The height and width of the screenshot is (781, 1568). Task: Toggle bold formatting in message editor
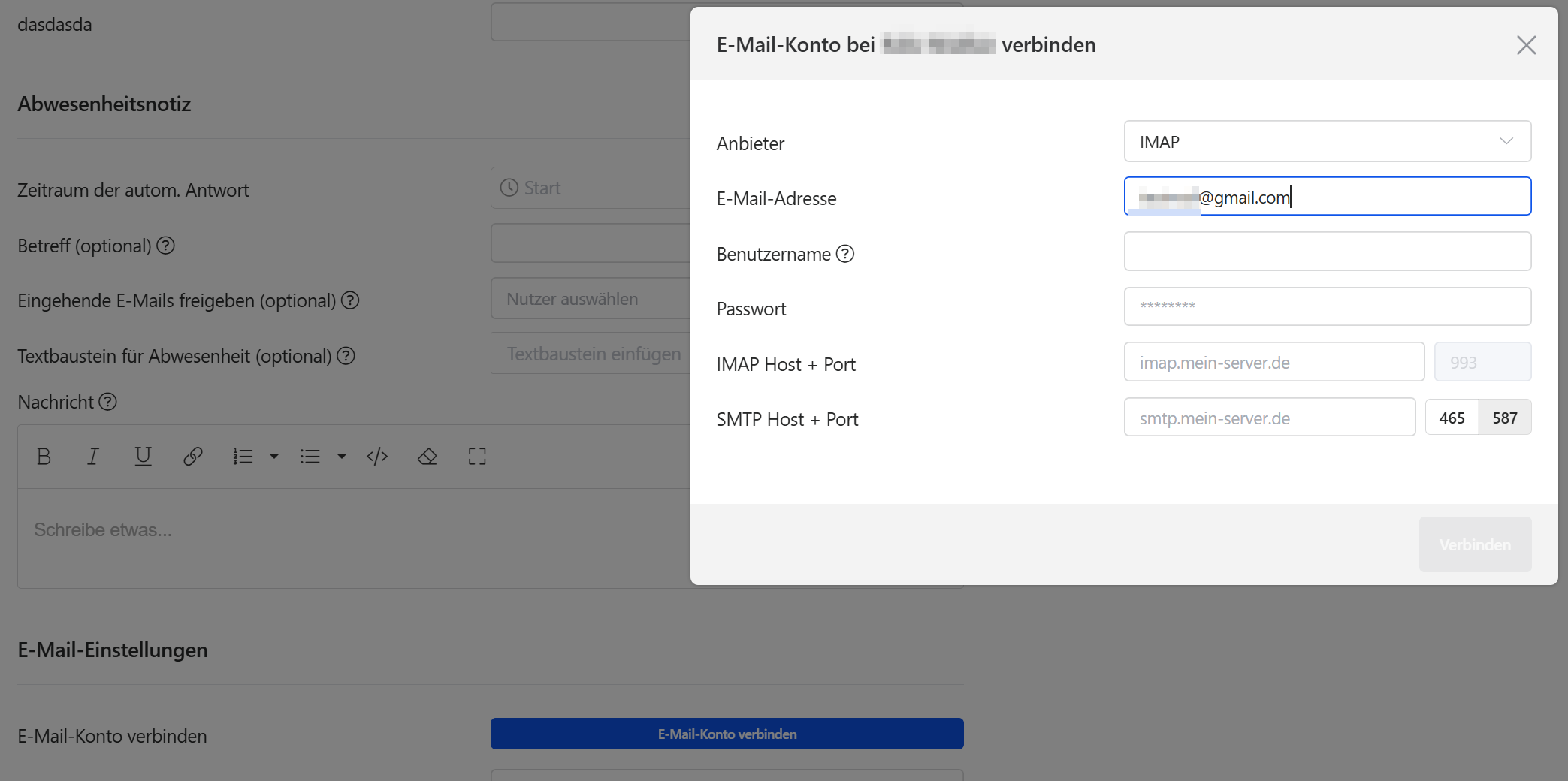tap(44, 457)
